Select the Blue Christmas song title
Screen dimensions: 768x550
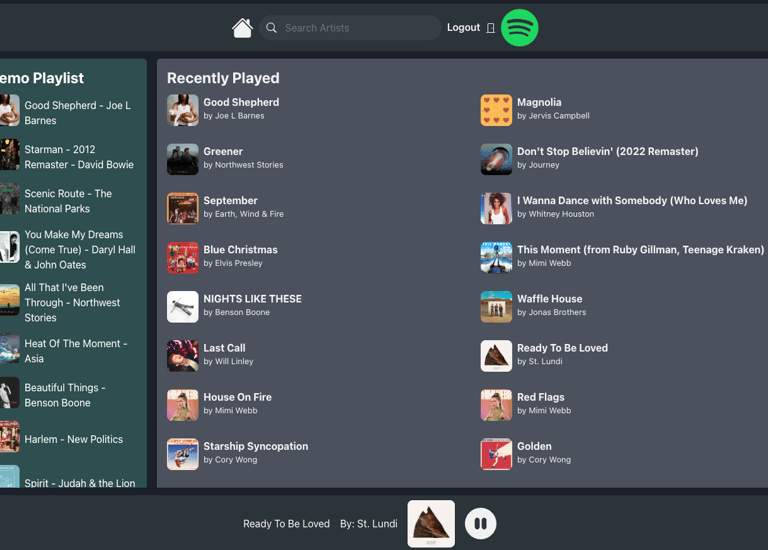pyautogui.click(x=240, y=250)
